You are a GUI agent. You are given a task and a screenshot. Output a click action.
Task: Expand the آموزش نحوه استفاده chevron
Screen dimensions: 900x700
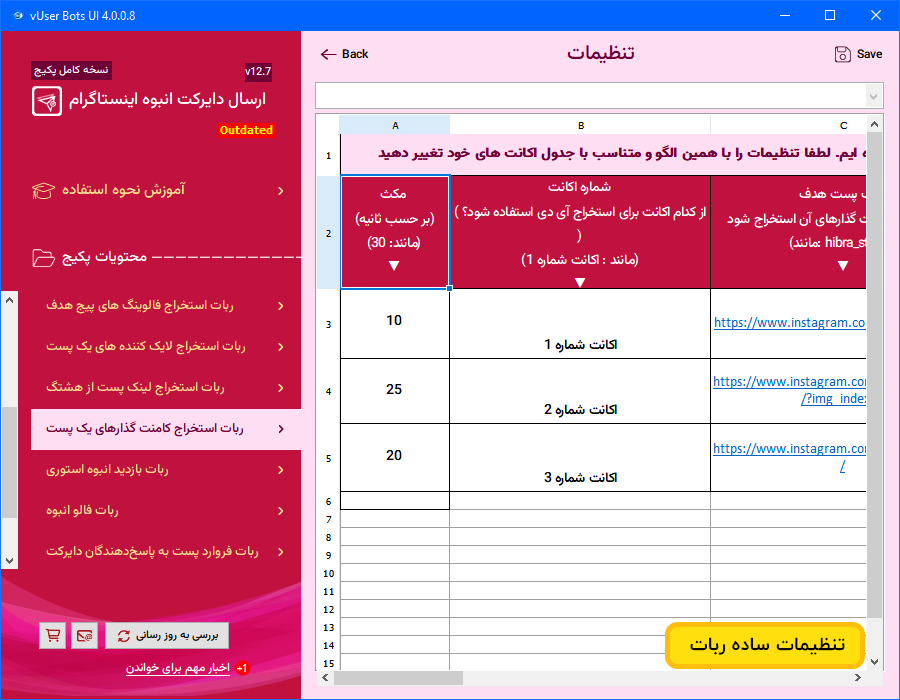[281, 190]
